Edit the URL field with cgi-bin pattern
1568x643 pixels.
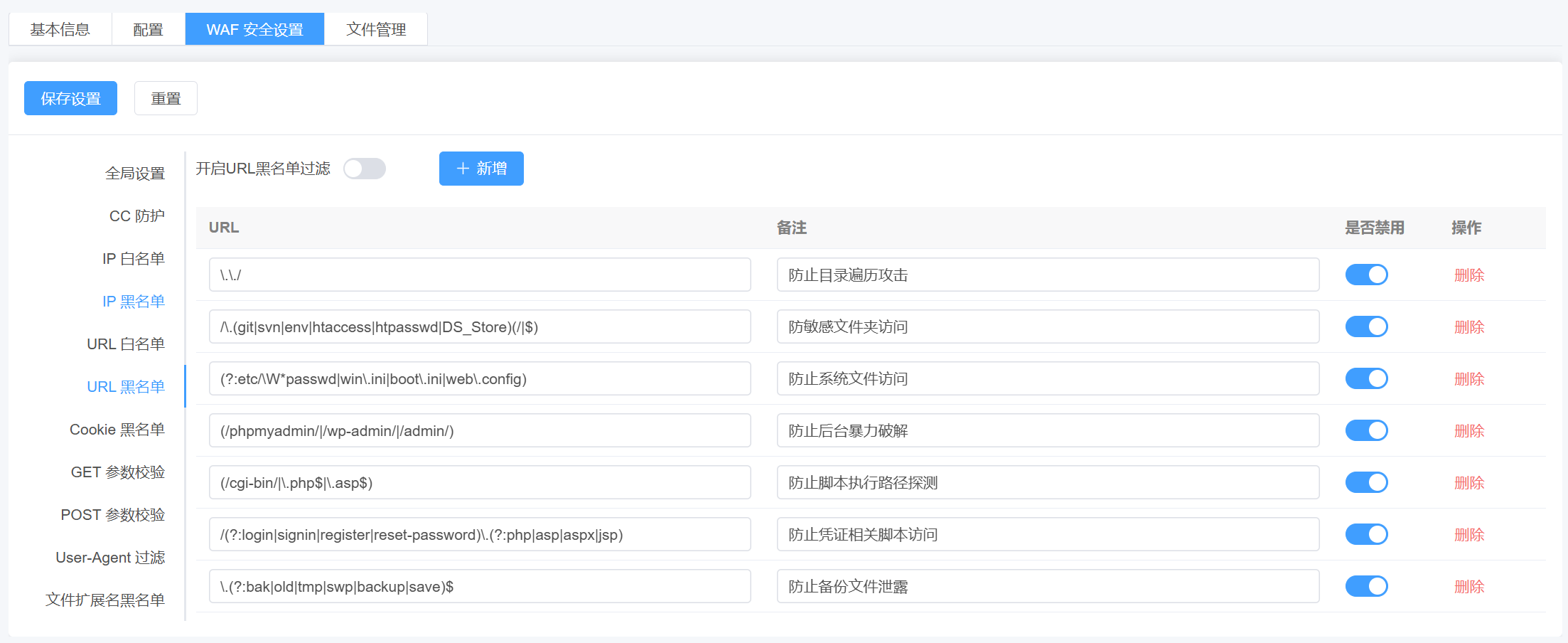tap(480, 482)
